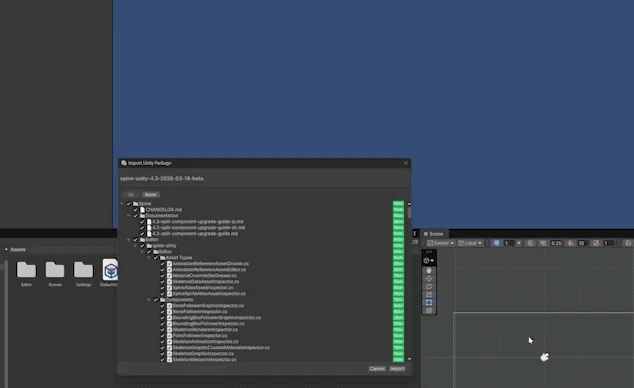634x388 pixels.
Task: Open the Editor folder in Assets panel
Action: [x=26, y=273]
